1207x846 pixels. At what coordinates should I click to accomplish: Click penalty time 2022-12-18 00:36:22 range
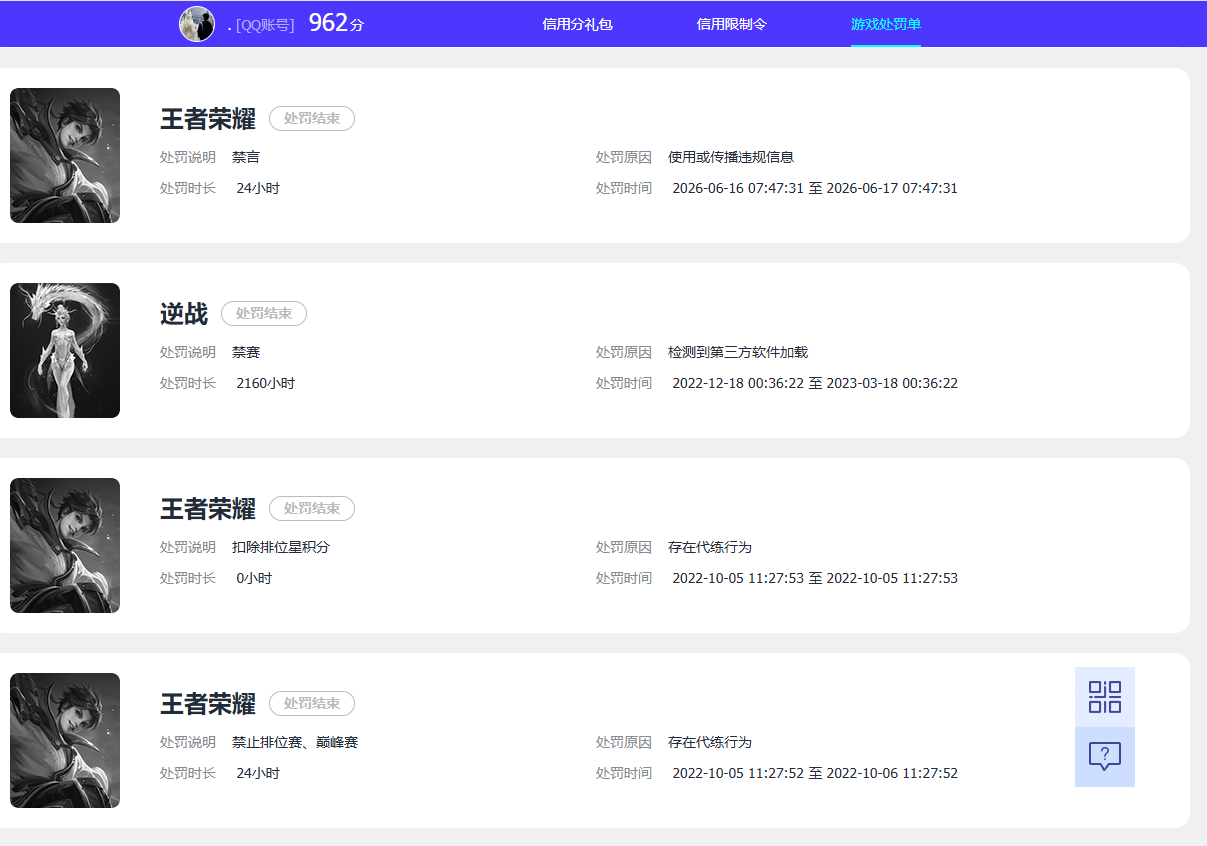815,383
